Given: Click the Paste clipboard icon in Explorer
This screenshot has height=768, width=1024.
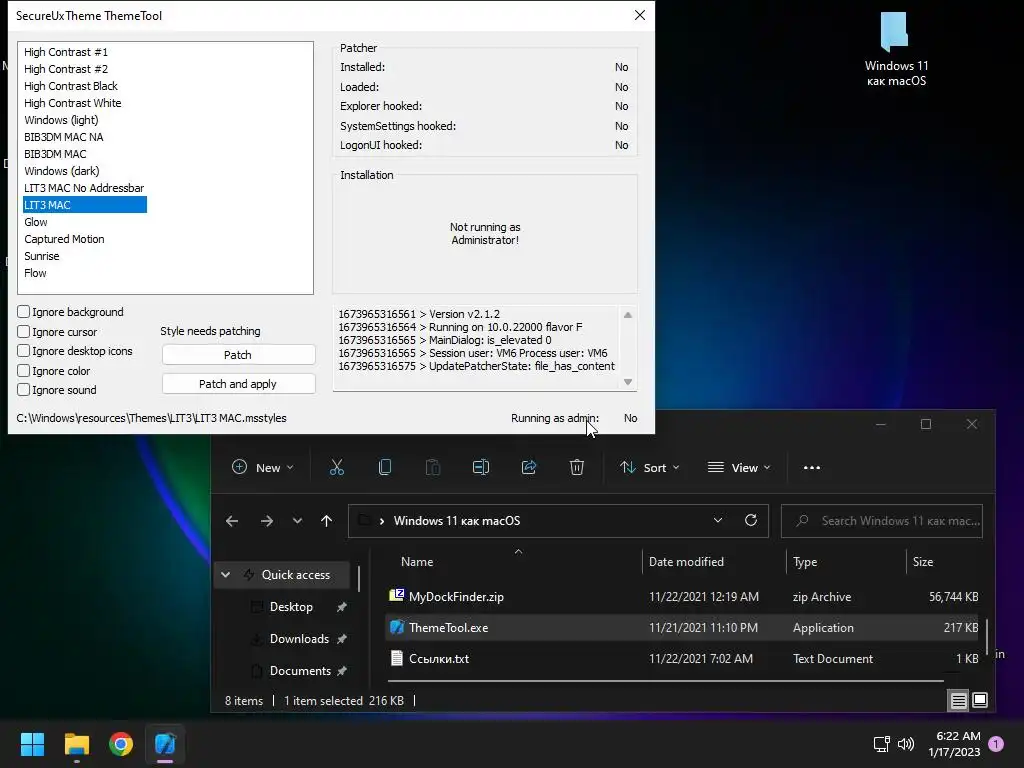Looking at the screenshot, I should [432, 467].
